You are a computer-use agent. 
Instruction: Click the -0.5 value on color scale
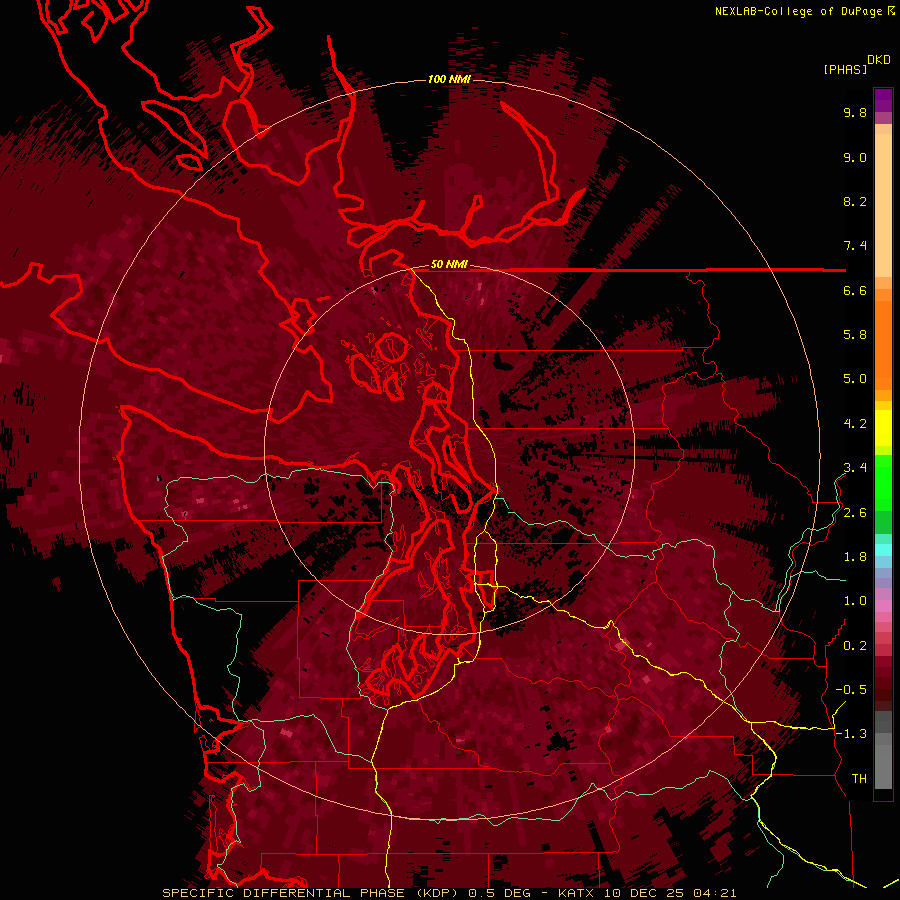coord(851,690)
